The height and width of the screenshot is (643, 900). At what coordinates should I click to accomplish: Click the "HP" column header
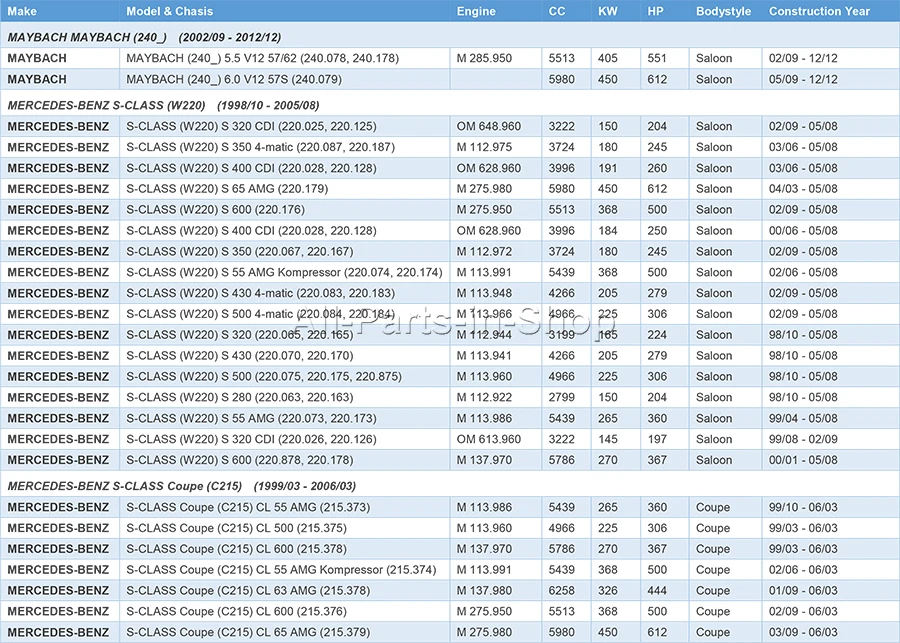pos(655,11)
